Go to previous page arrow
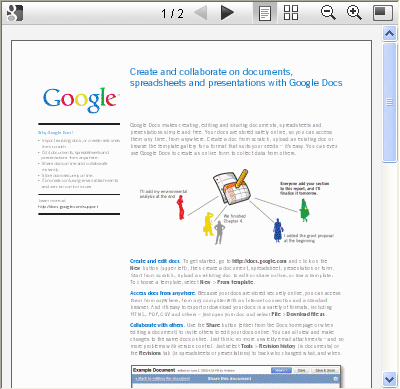Viewport: 400px width, 389px height. coord(201,13)
